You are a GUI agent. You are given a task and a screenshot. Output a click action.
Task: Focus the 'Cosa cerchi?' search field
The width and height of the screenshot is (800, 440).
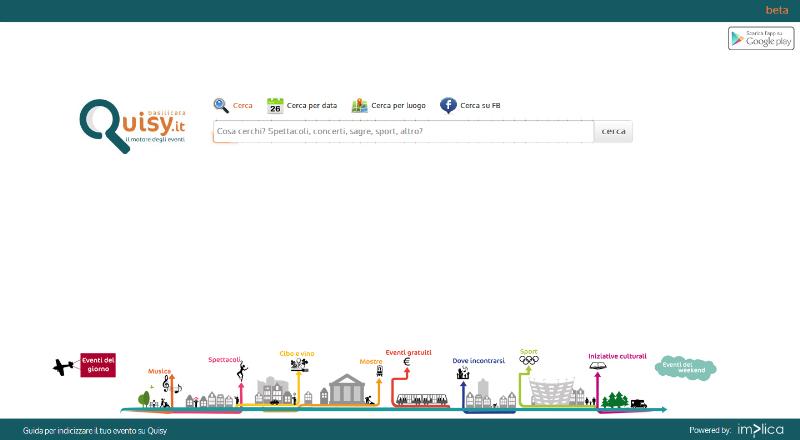tap(403, 131)
